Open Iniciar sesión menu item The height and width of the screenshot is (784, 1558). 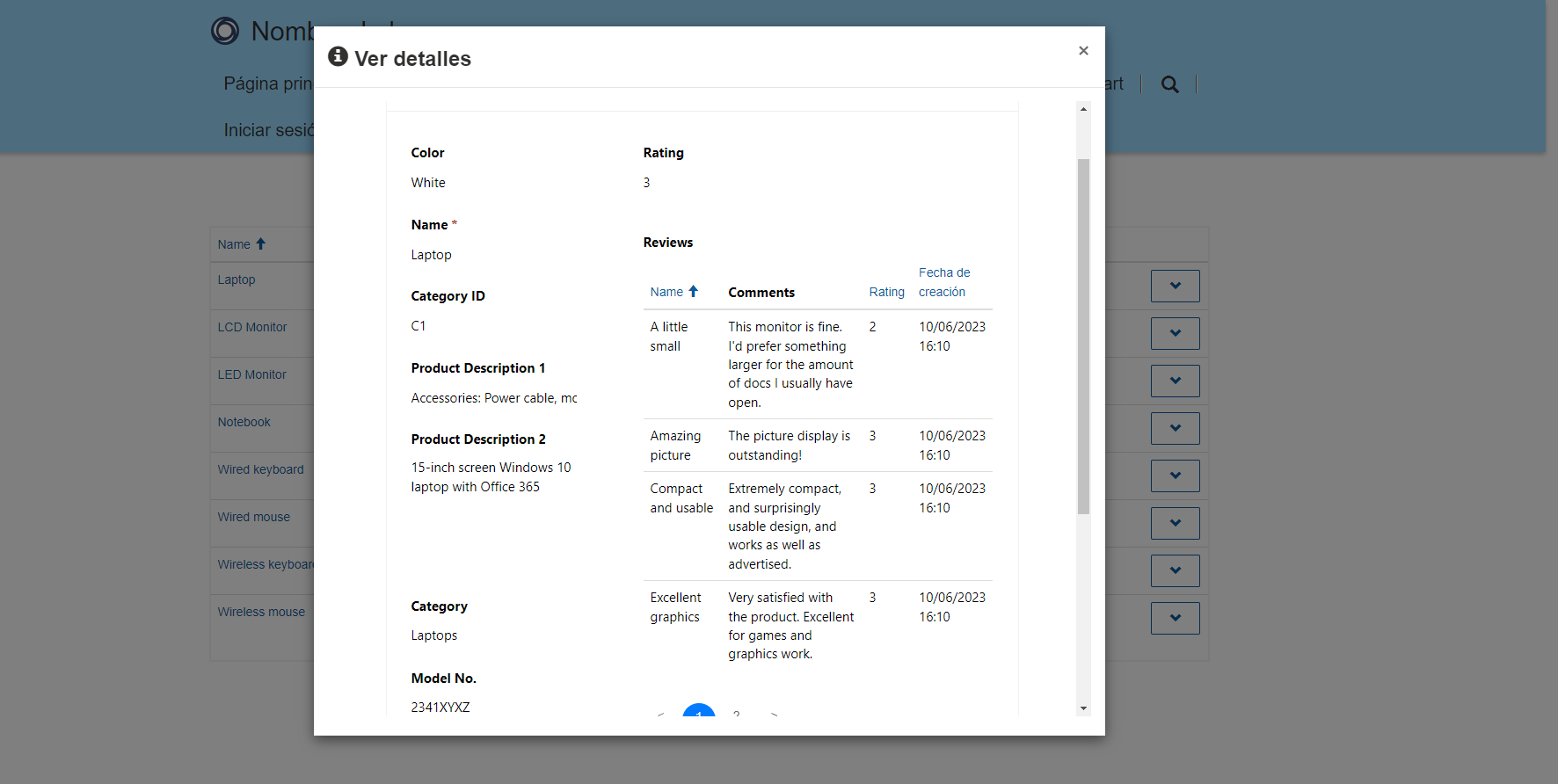click(x=268, y=130)
